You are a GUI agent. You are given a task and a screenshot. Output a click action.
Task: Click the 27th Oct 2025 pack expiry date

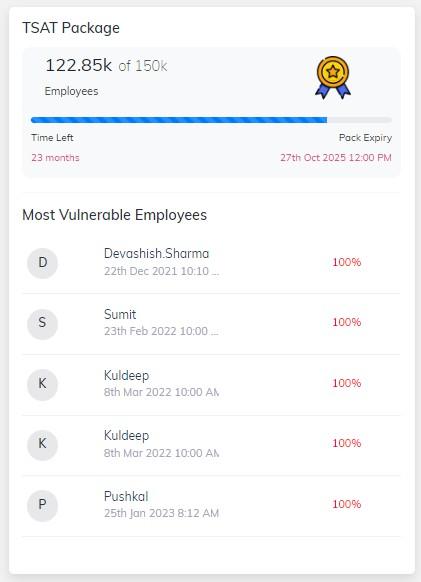(x=336, y=158)
